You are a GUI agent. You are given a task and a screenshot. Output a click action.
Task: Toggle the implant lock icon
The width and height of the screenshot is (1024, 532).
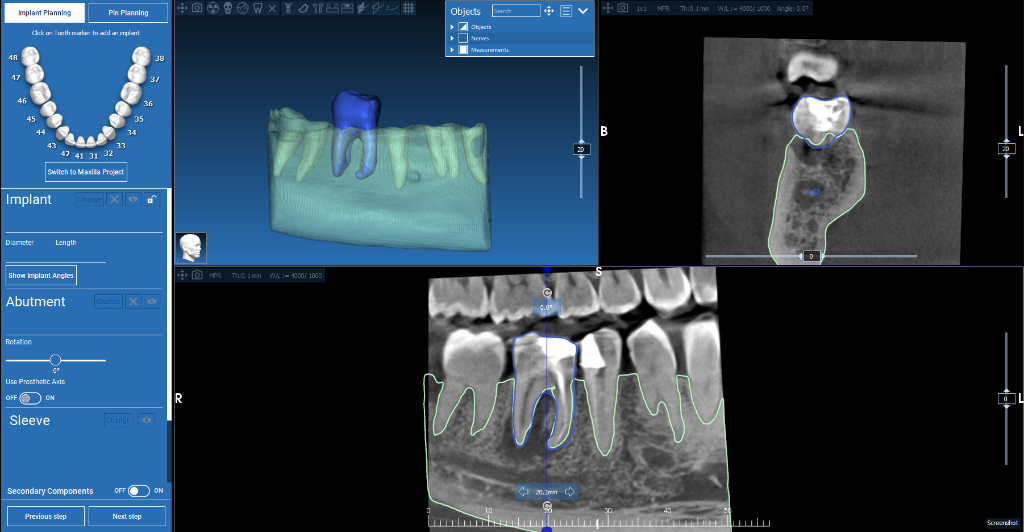click(x=152, y=199)
